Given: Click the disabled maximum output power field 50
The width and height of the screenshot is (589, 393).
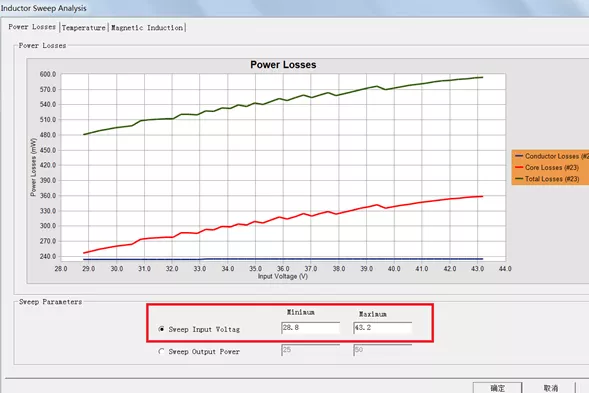Looking at the screenshot, I should tap(382, 350).
